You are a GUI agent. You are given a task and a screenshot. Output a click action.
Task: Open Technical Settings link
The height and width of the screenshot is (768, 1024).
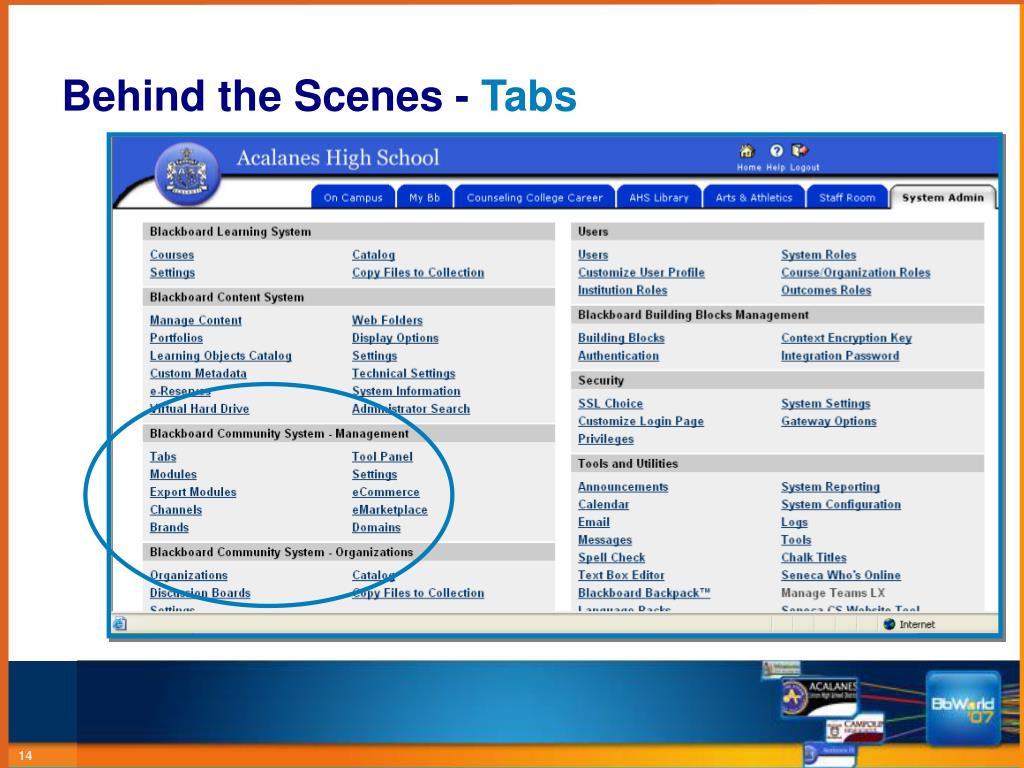[404, 373]
